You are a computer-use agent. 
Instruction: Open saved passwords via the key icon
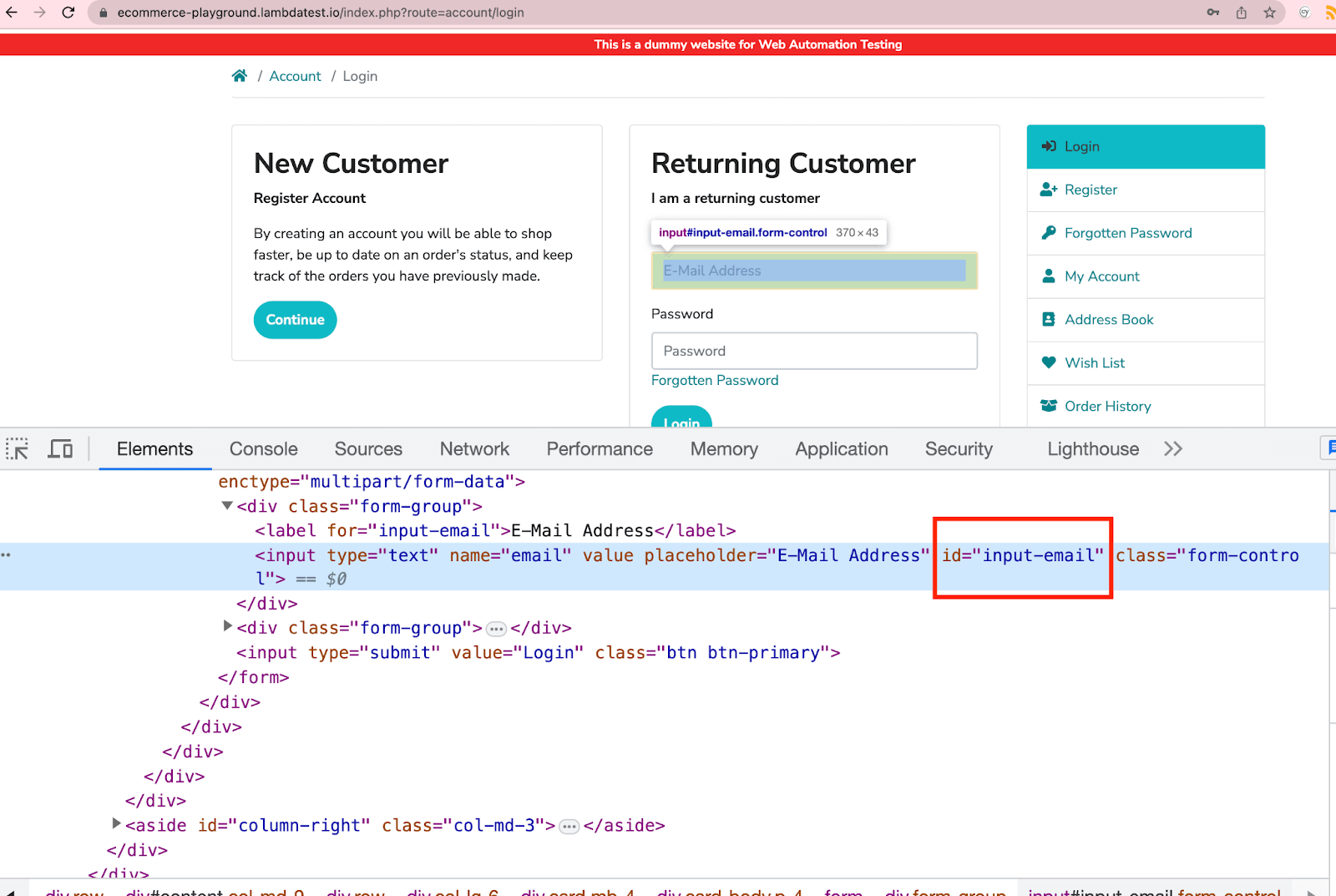click(x=1212, y=13)
